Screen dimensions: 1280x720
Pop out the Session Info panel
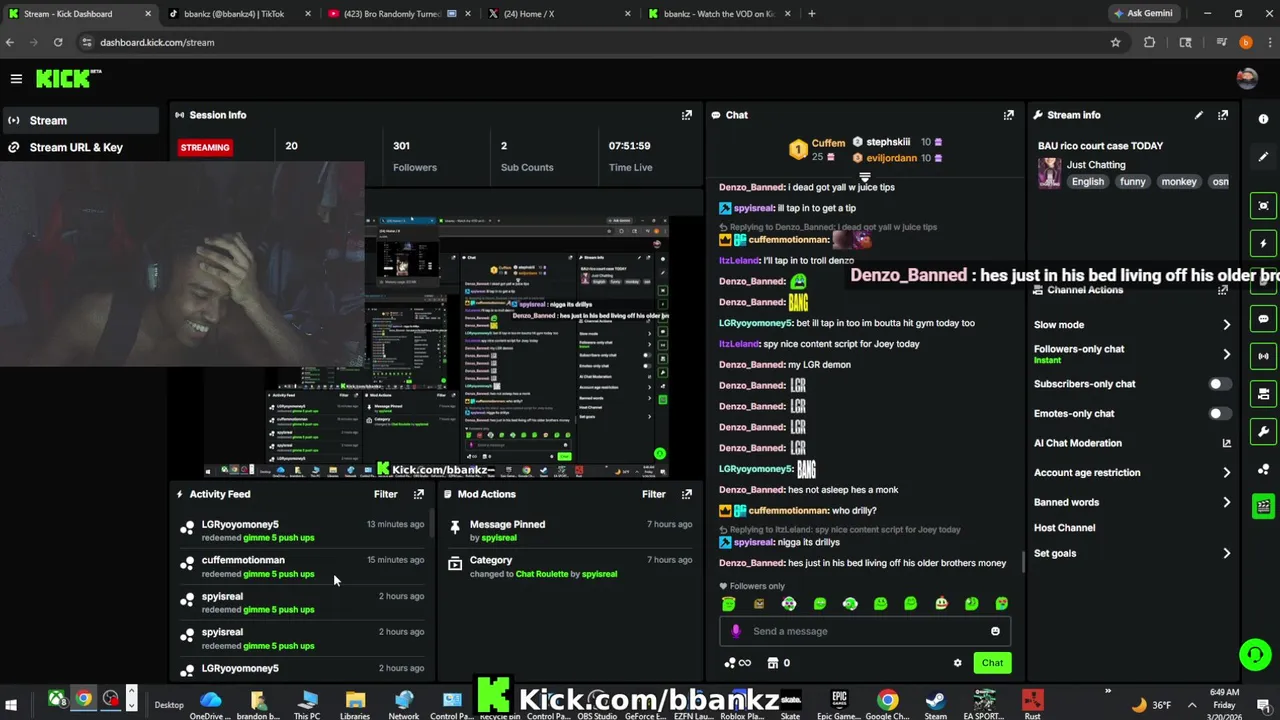pos(687,115)
